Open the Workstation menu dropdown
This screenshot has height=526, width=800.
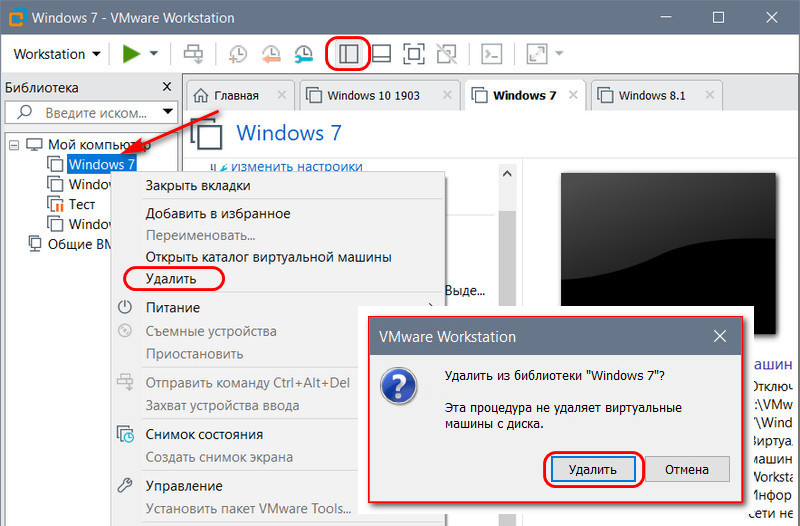tap(57, 53)
